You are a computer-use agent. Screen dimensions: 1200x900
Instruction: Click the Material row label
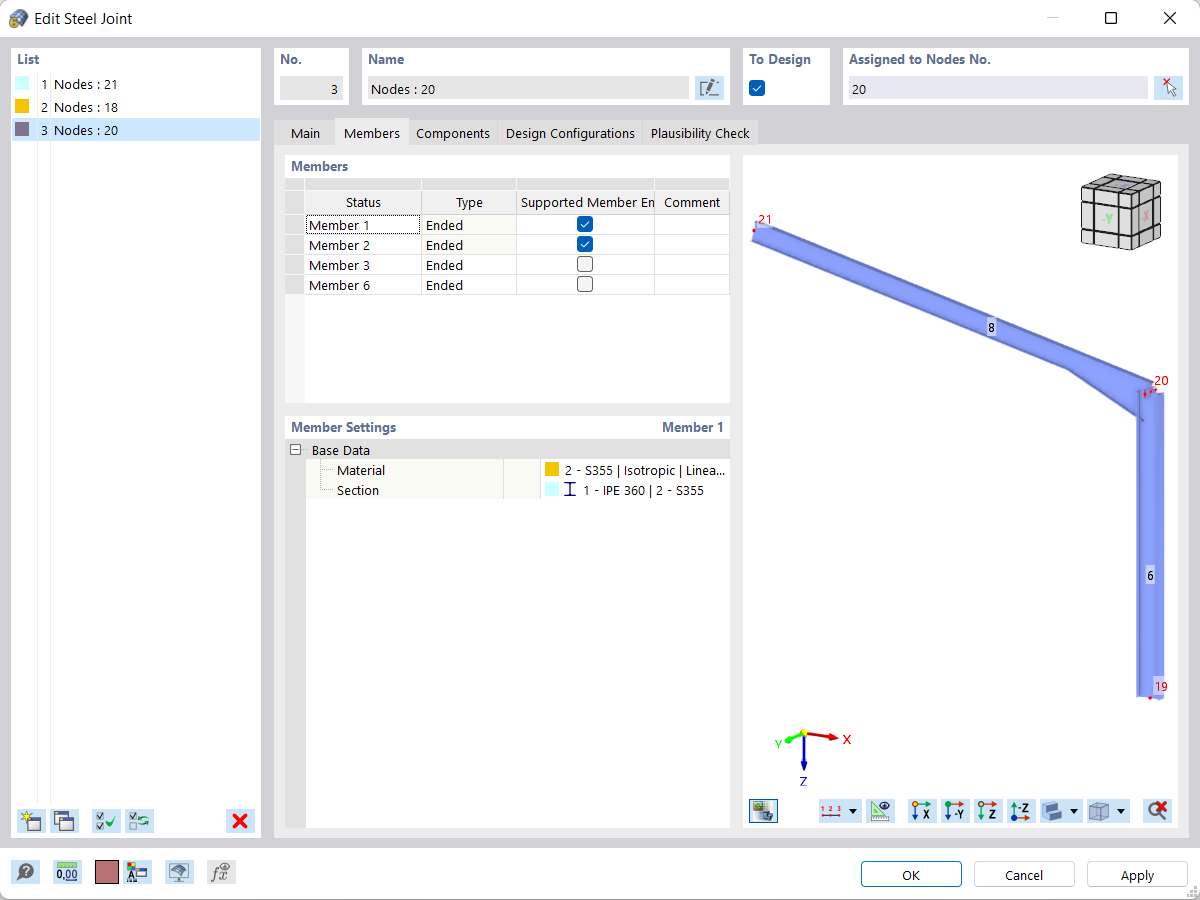coord(361,470)
